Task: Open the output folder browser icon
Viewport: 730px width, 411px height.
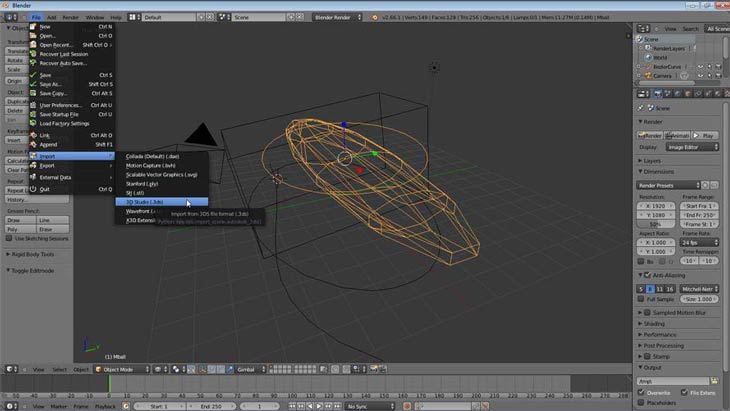Action: pos(715,381)
